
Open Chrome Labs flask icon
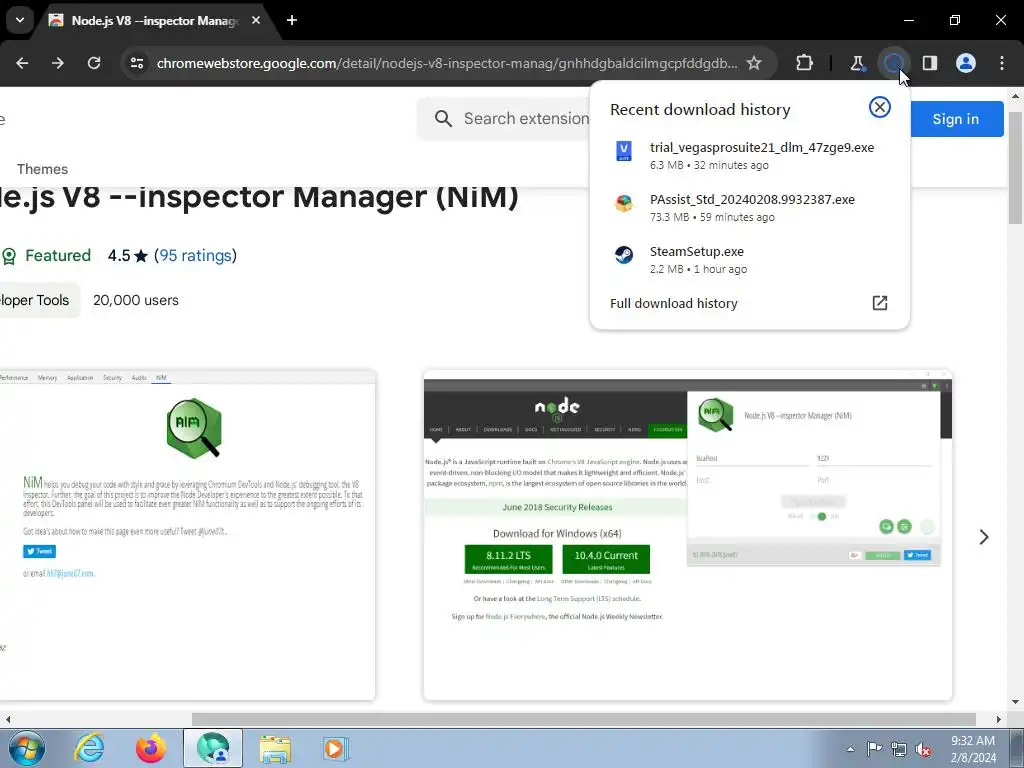pos(857,63)
